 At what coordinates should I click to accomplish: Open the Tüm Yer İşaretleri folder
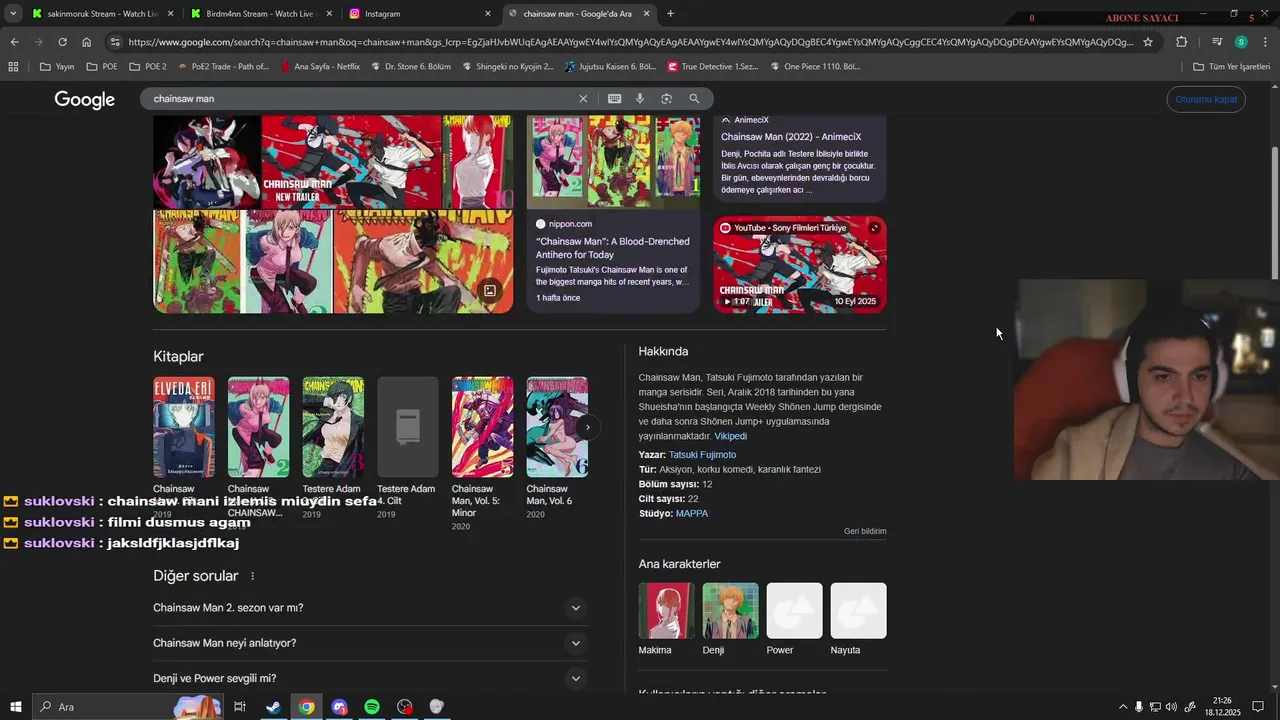pos(1231,67)
